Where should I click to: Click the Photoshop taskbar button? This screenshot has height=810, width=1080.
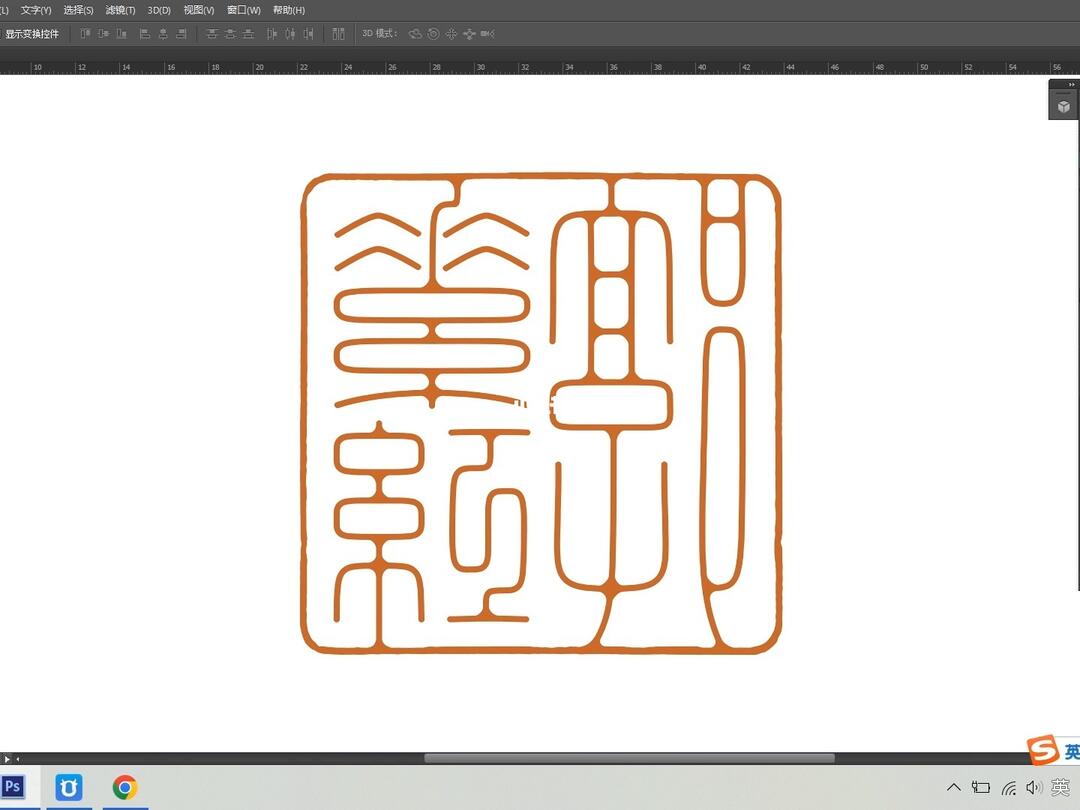point(13,787)
